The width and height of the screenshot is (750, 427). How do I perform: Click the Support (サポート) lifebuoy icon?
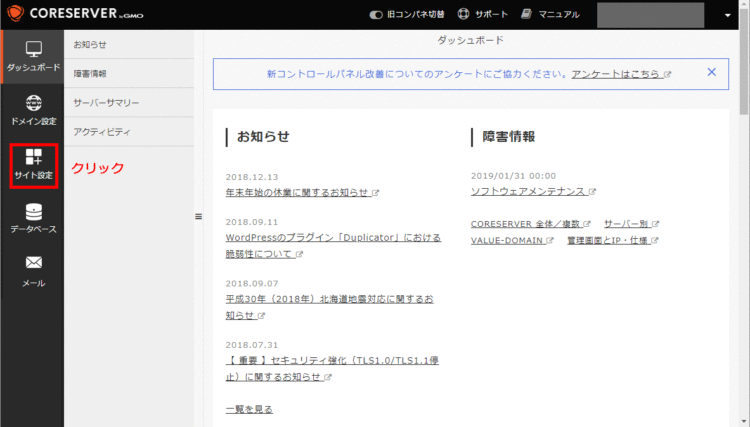pos(463,15)
